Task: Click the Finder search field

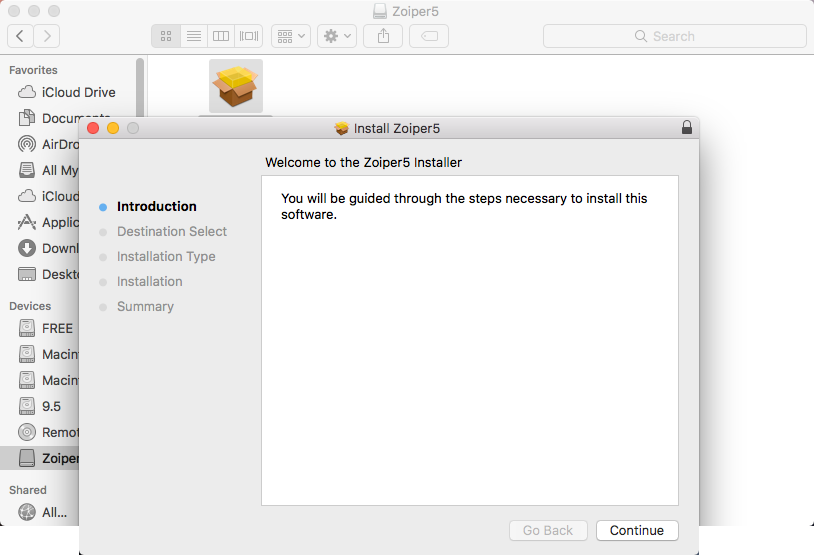Action: pyautogui.click(x=674, y=36)
